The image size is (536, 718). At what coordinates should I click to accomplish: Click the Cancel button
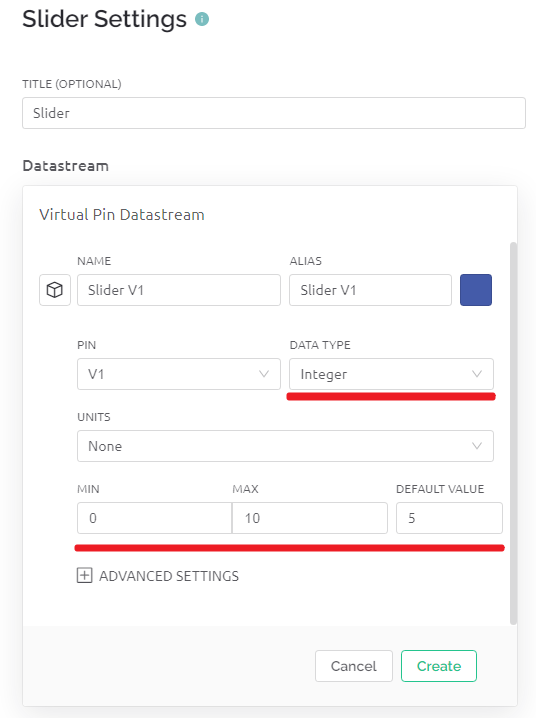click(354, 666)
